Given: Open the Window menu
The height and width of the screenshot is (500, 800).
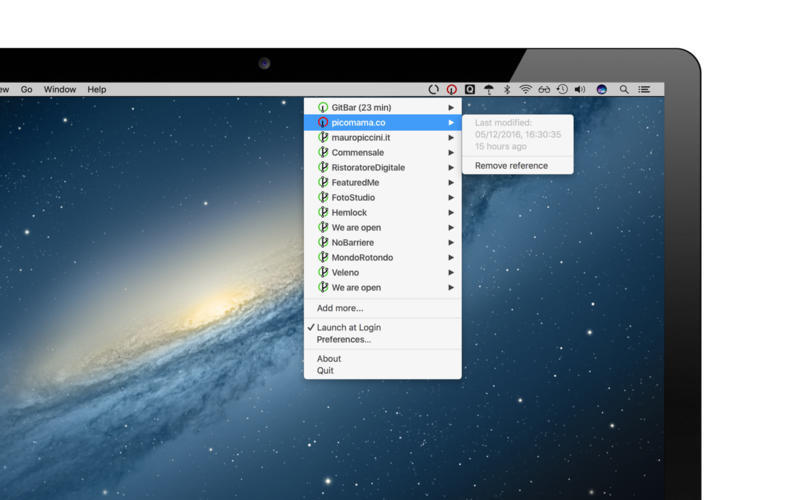Looking at the screenshot, I should (x=60, y=90).
